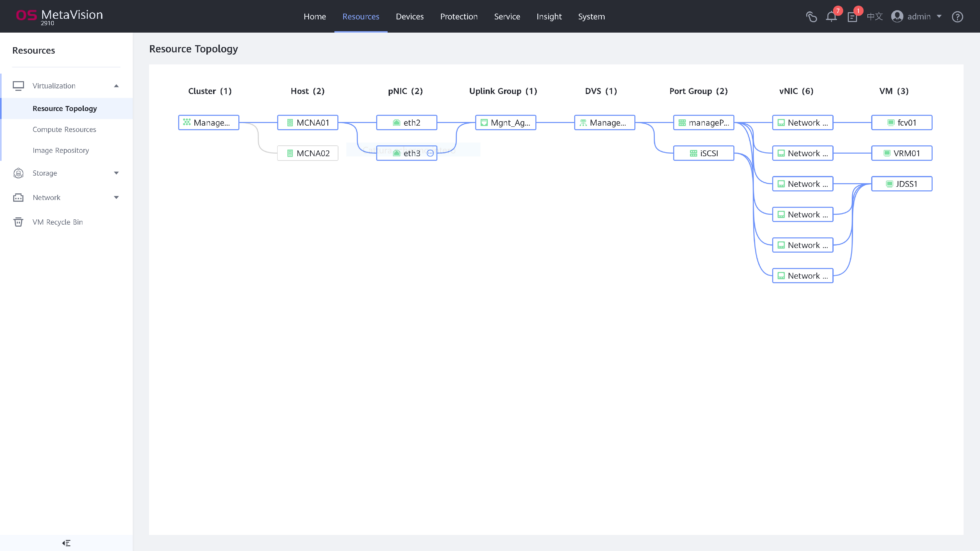This screenshot has width=980, height=551.
Task: Click the Virtualization menu label
Action: tap(54, 86)
